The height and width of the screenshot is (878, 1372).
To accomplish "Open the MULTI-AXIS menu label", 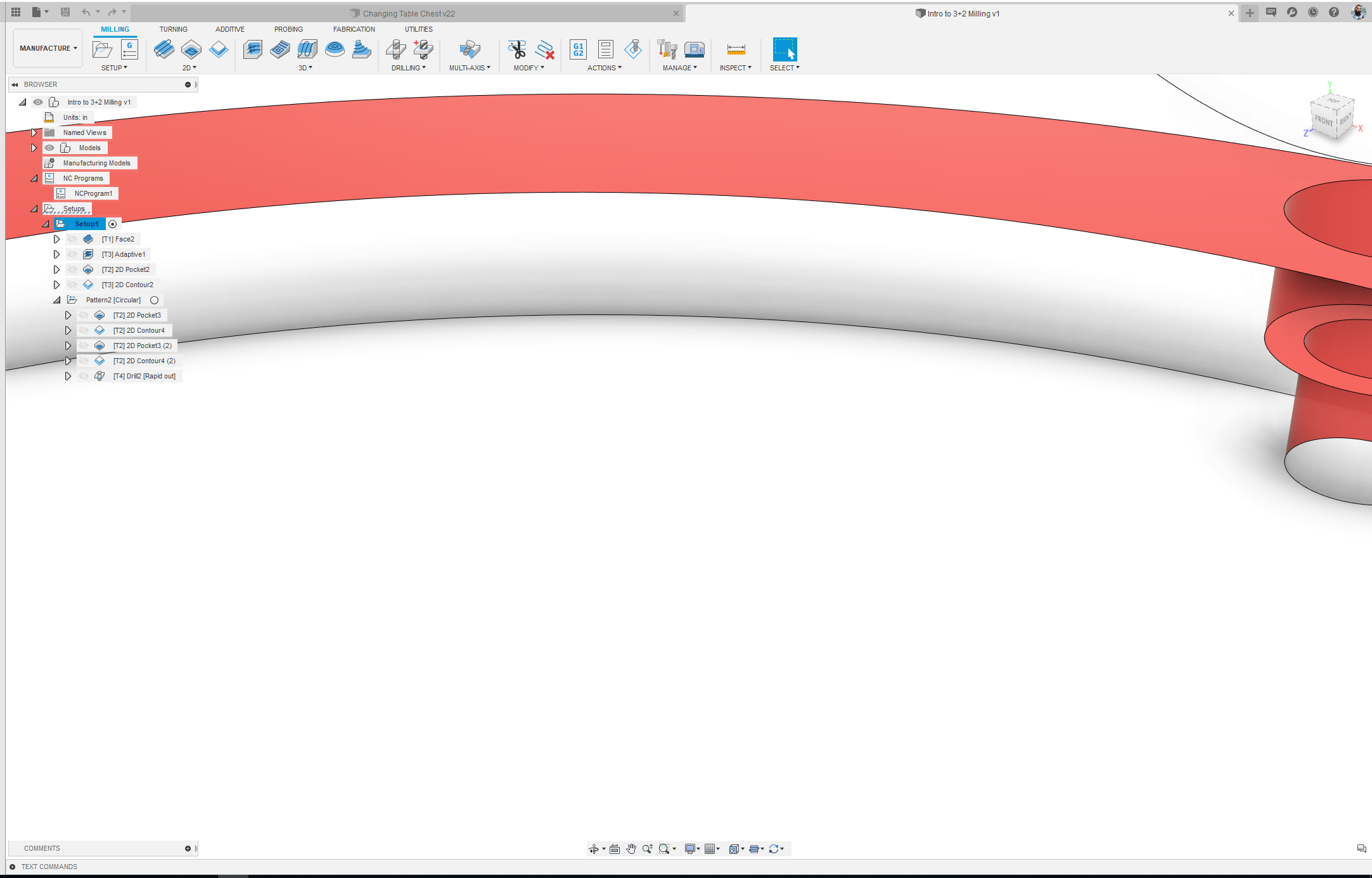I will point(470,68).
